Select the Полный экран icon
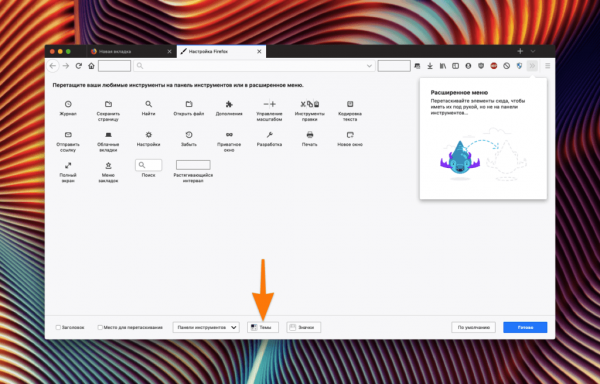Viewport: 600px width, 384px height. click(x=68, y=165)
